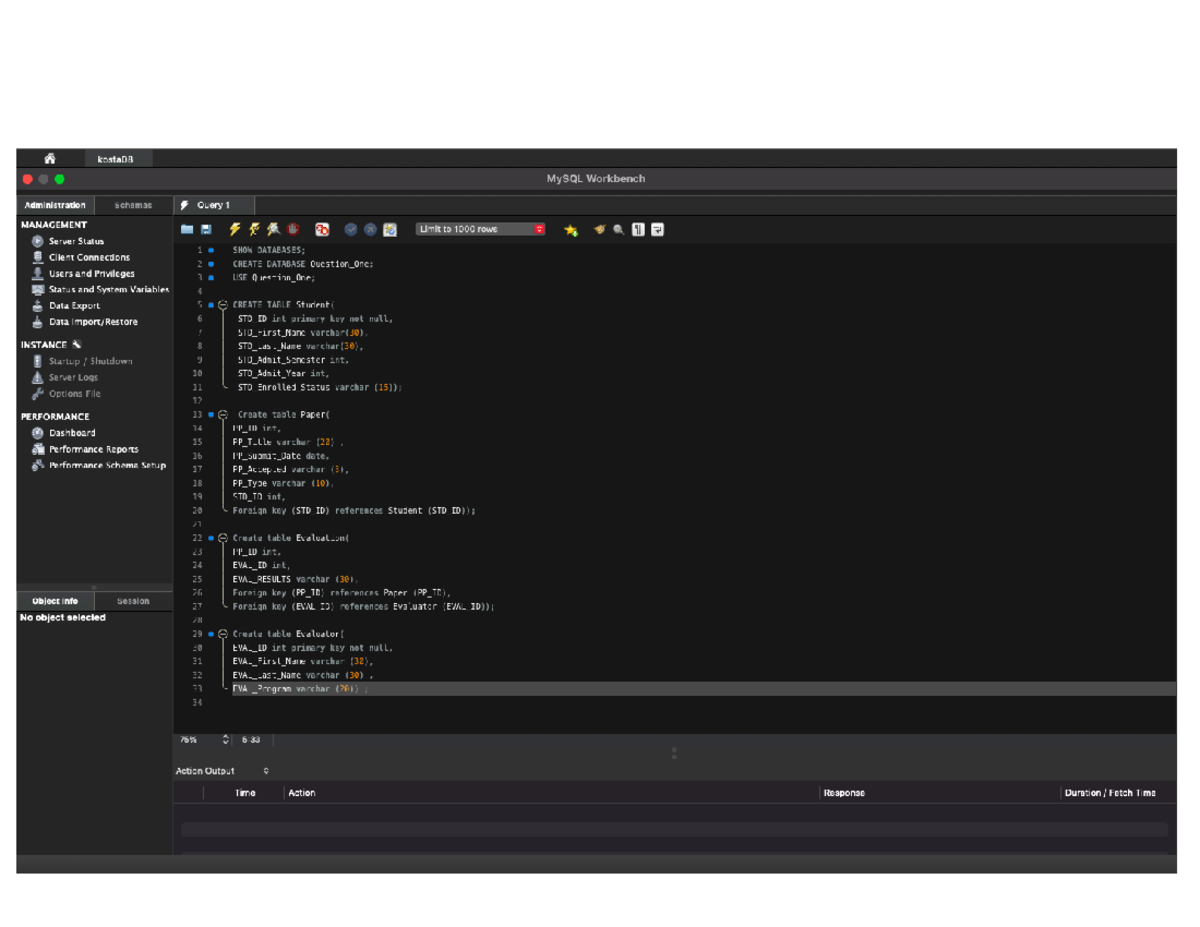This screenshot has height=927, width=1200.
Task: Adjust the editor zoom percentage stepper
Action: point(225,740)
